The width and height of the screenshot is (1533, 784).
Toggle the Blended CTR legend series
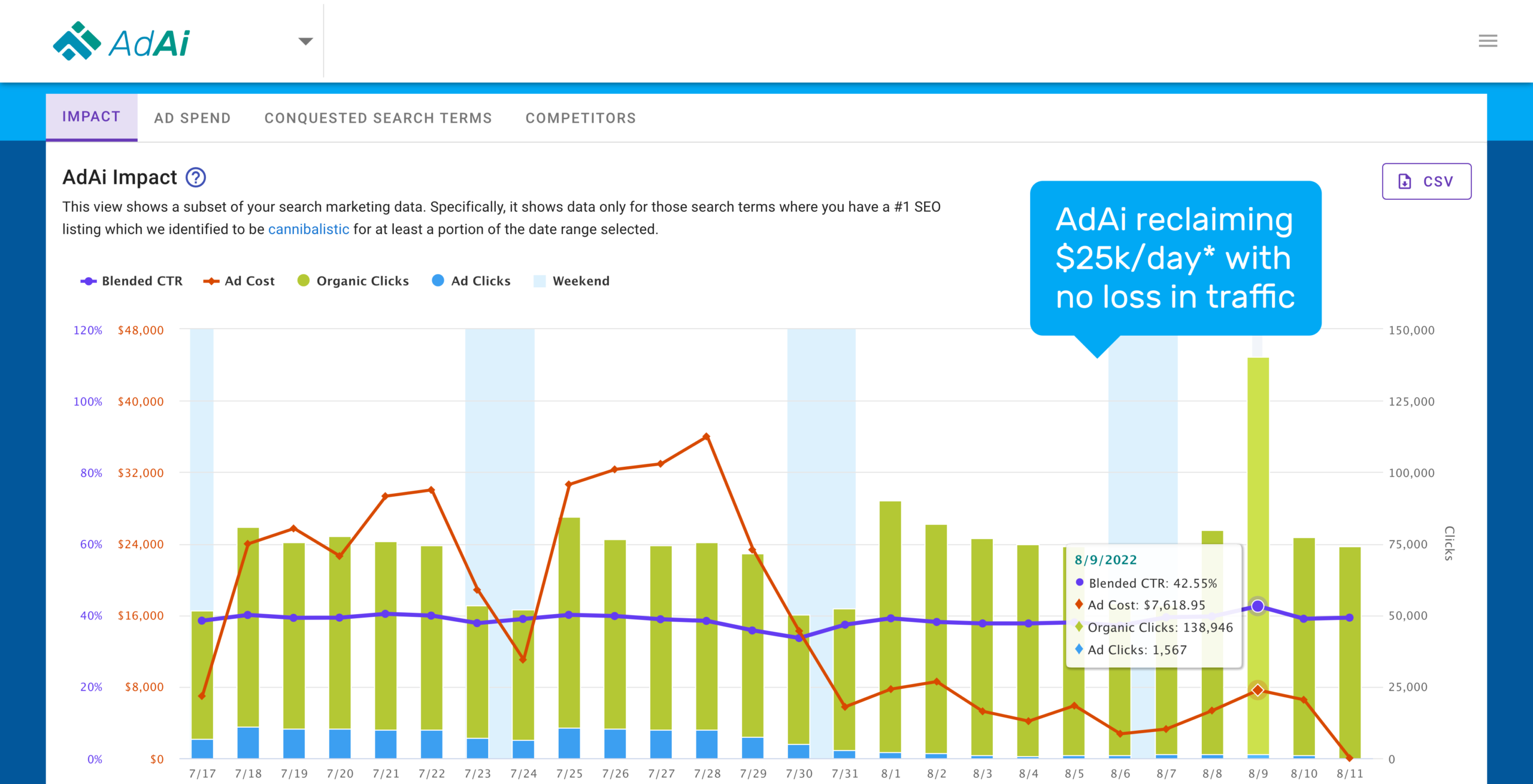[132, 281]
